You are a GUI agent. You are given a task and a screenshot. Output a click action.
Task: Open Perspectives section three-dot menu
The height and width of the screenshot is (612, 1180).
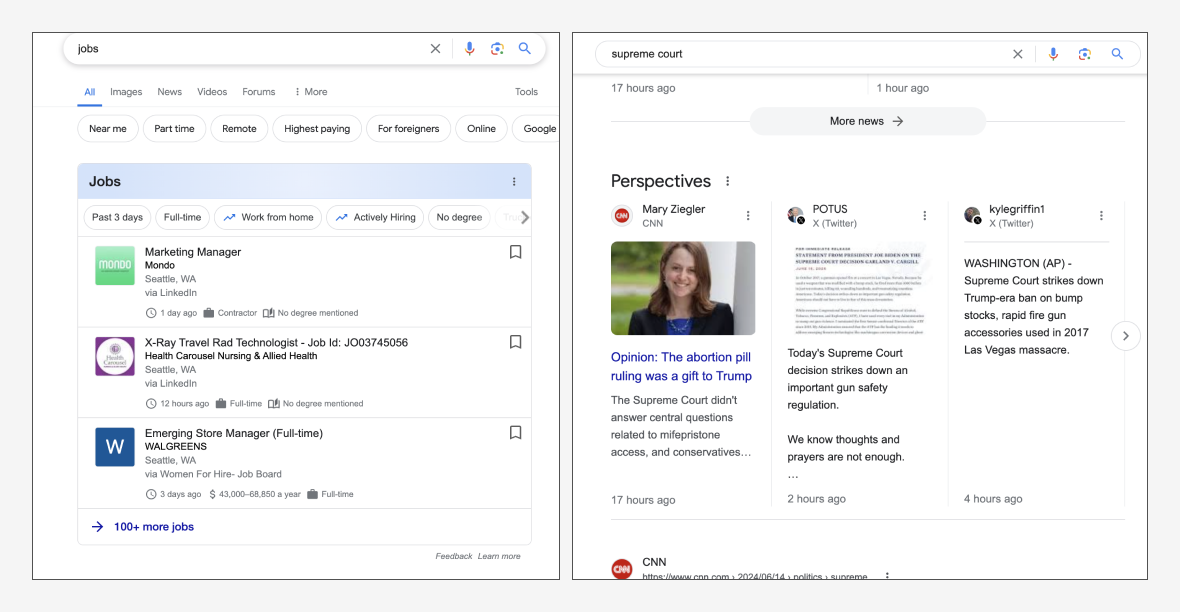727,181
